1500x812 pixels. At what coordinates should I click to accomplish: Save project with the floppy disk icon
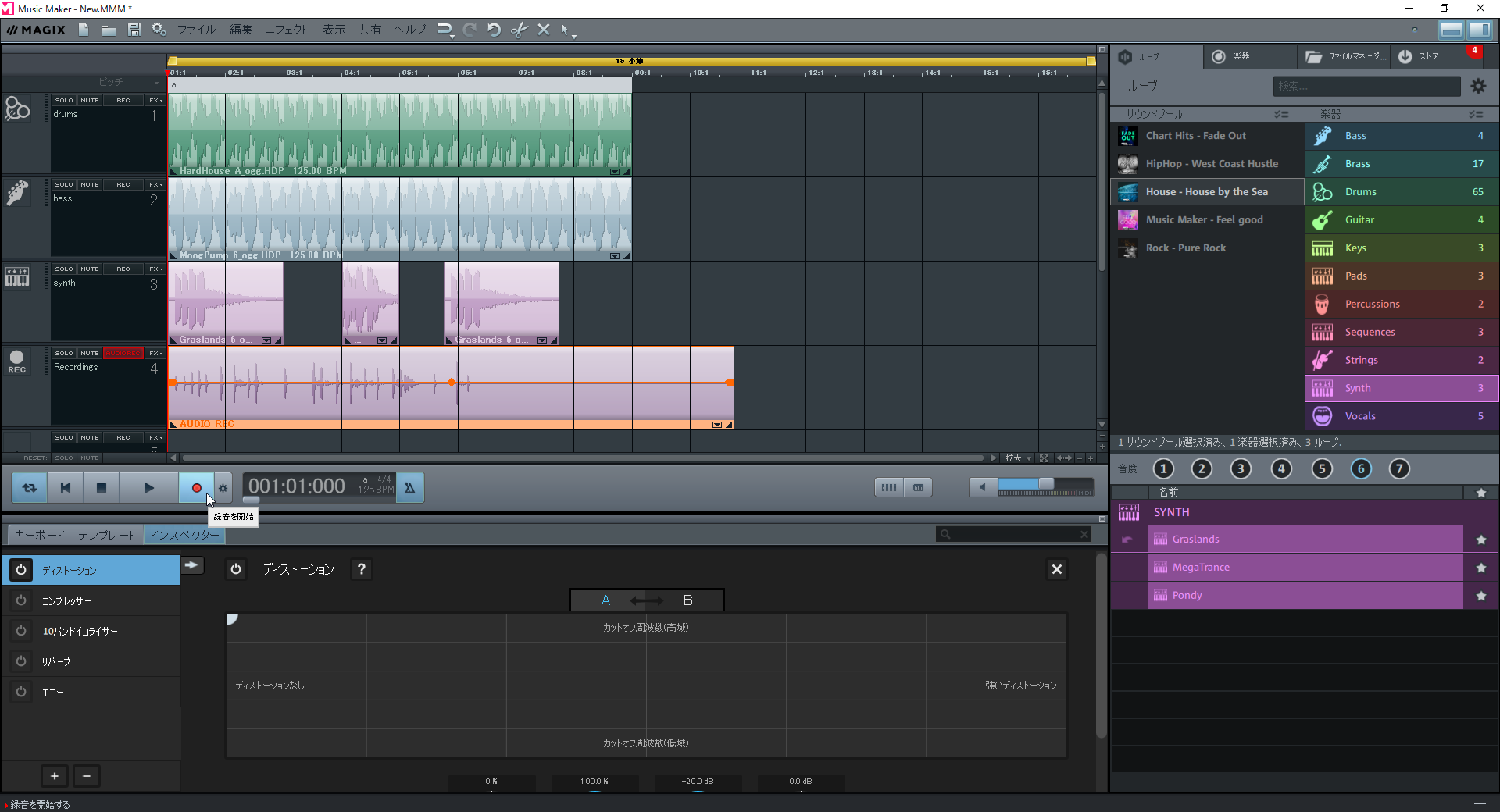134,30
